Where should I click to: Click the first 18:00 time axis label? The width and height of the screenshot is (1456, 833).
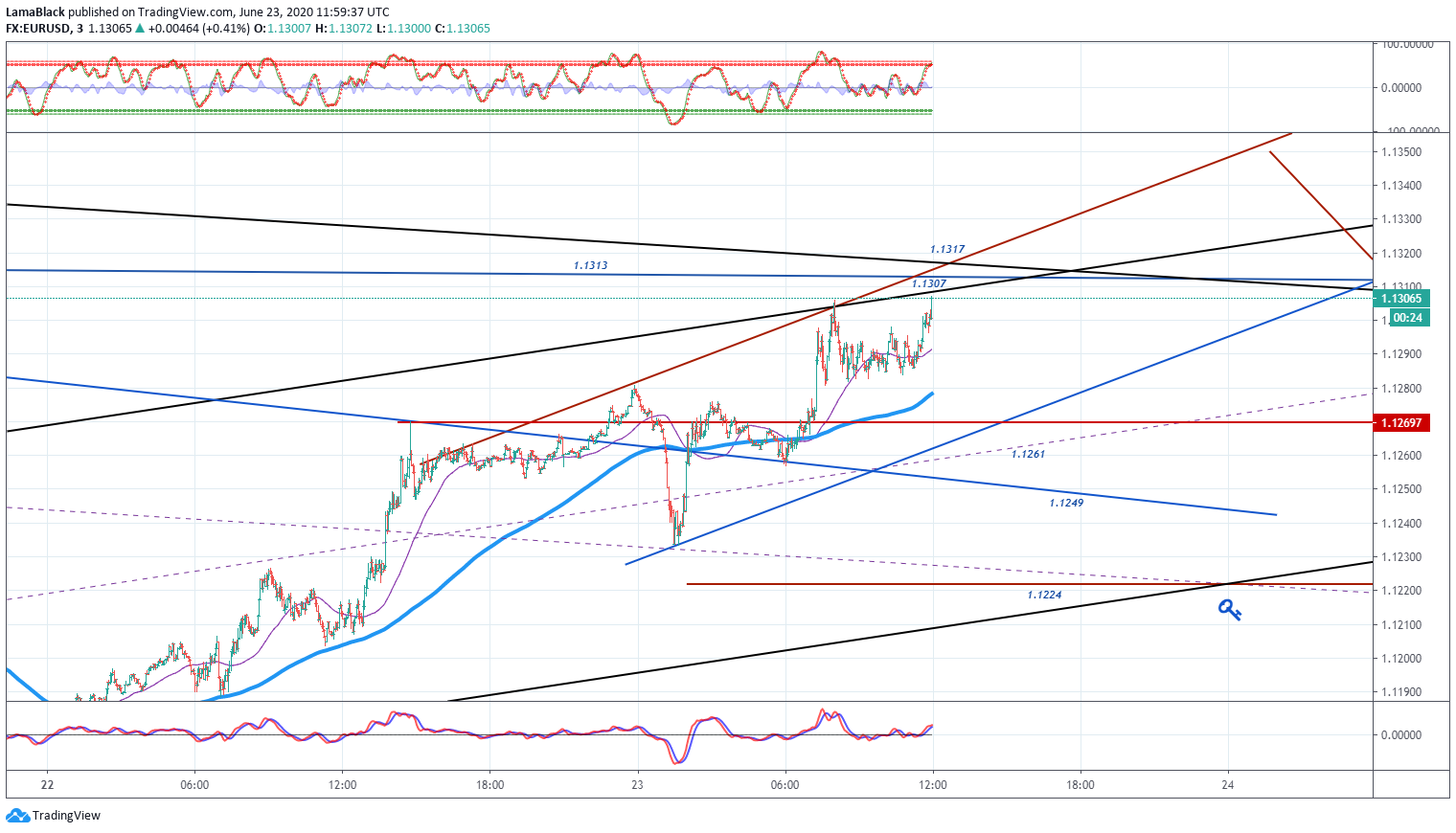(x=489, y=785)
